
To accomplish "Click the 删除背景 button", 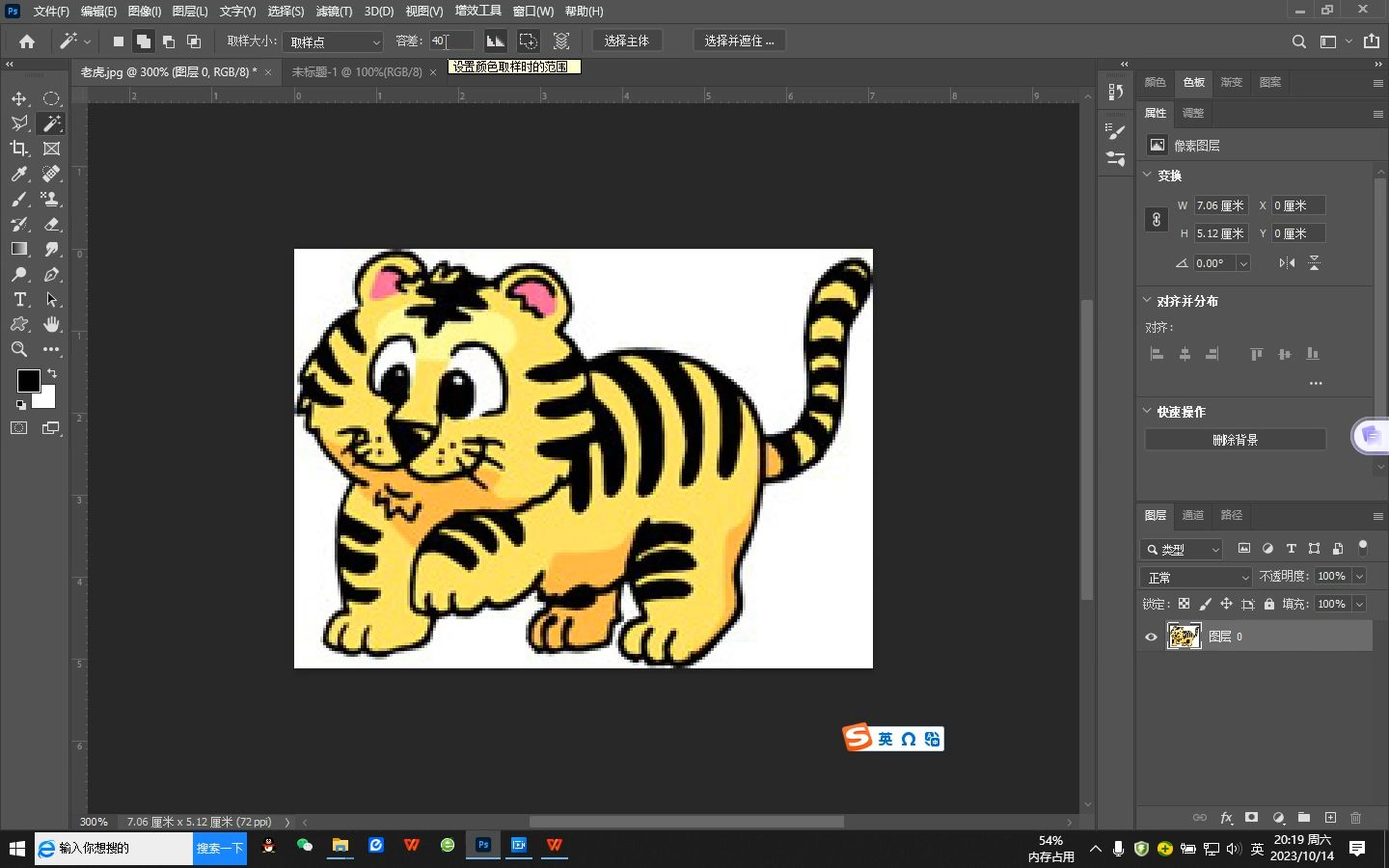I will tap(1235, 440).
